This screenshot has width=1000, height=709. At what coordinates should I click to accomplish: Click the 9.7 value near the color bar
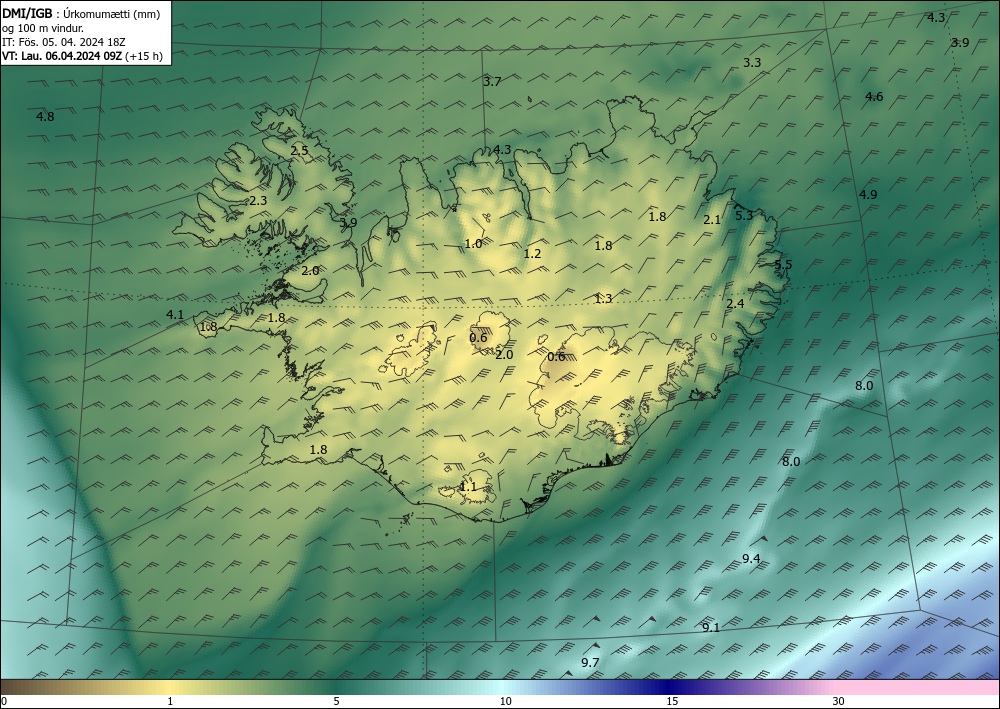click(x=591, y=663)
